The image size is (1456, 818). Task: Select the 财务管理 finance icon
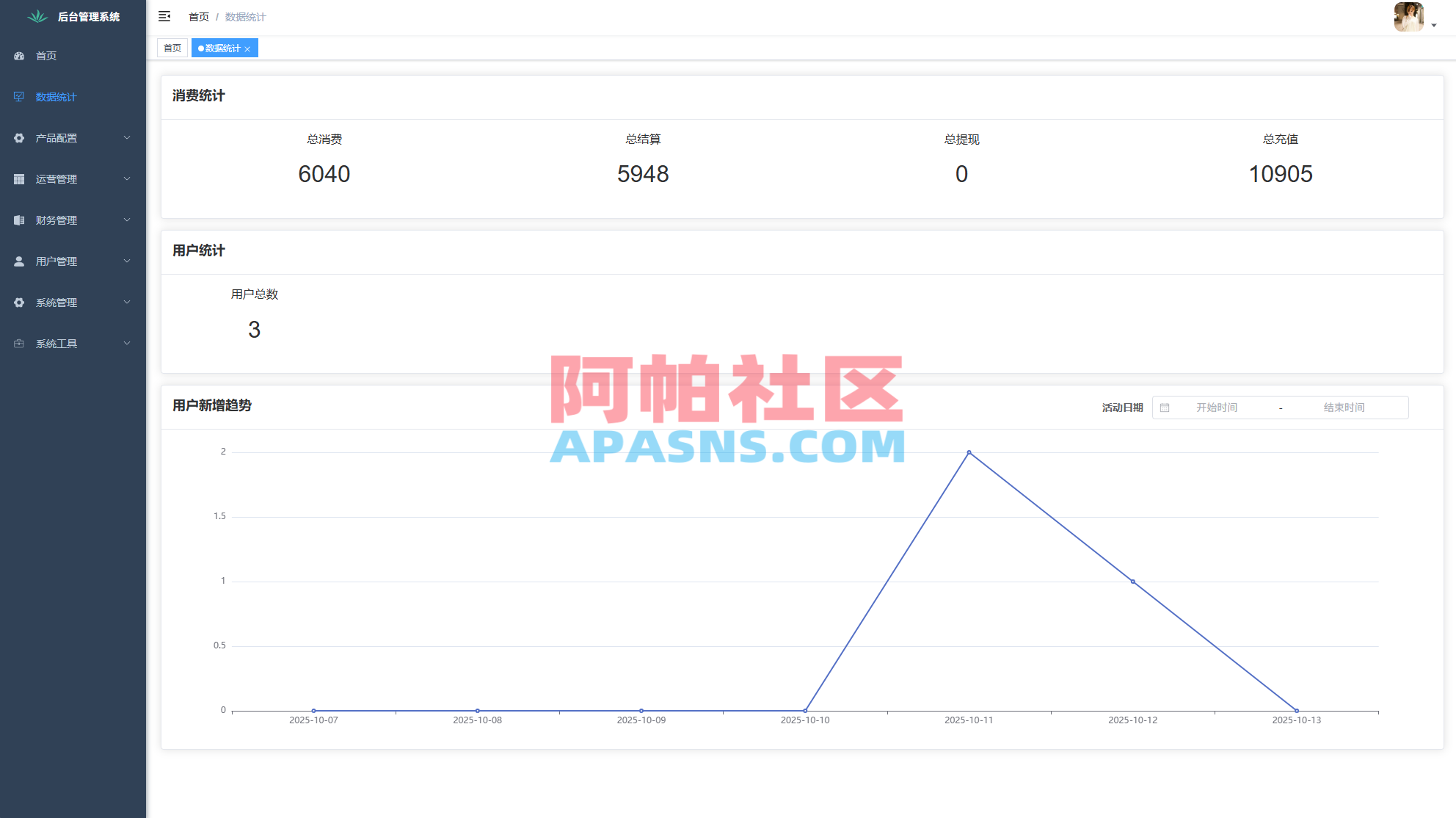pyautogui.click(x=18, y=220)
